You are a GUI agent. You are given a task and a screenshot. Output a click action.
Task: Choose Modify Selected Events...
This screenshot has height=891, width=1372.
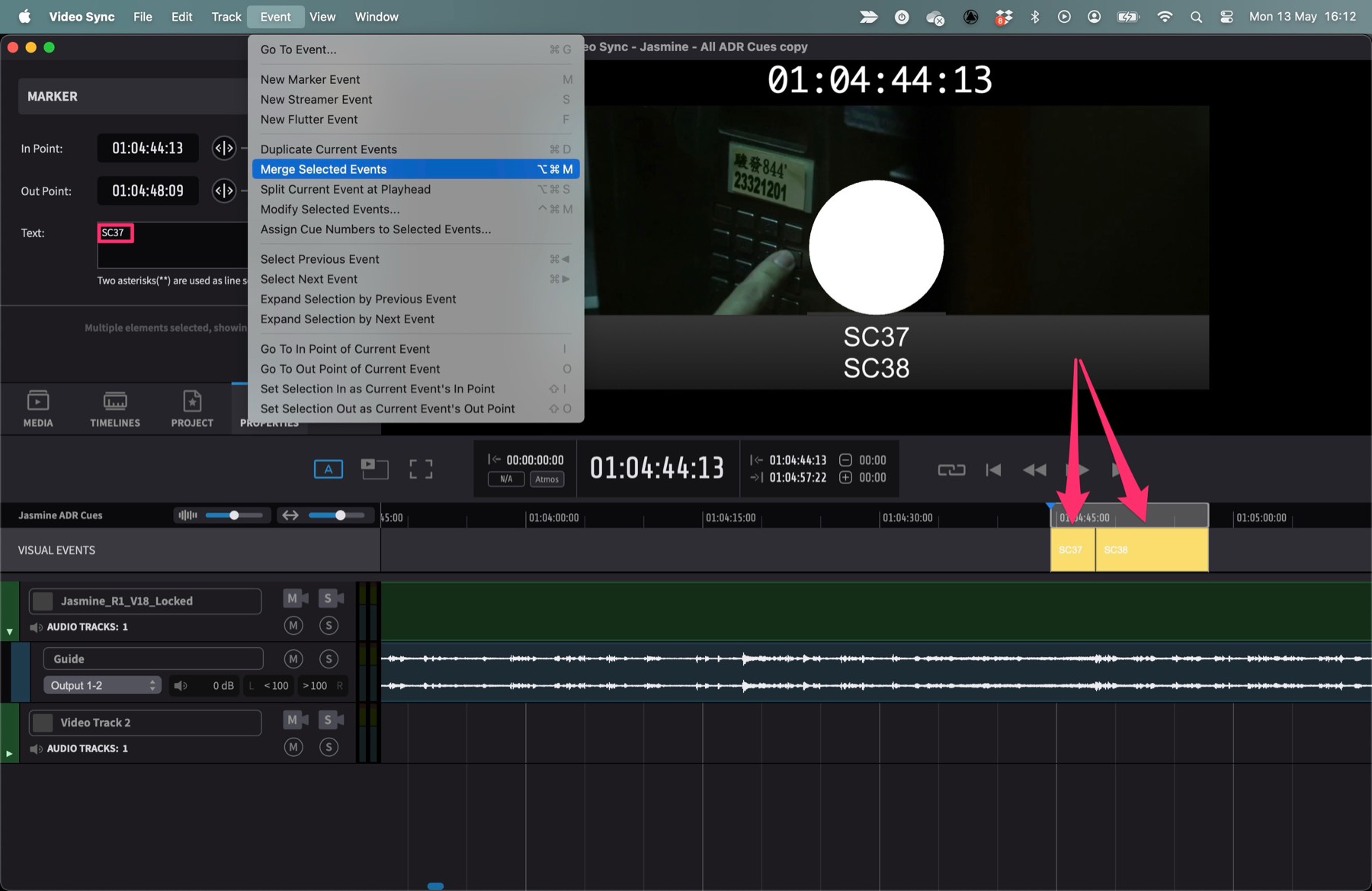click(x=416, y=209)
